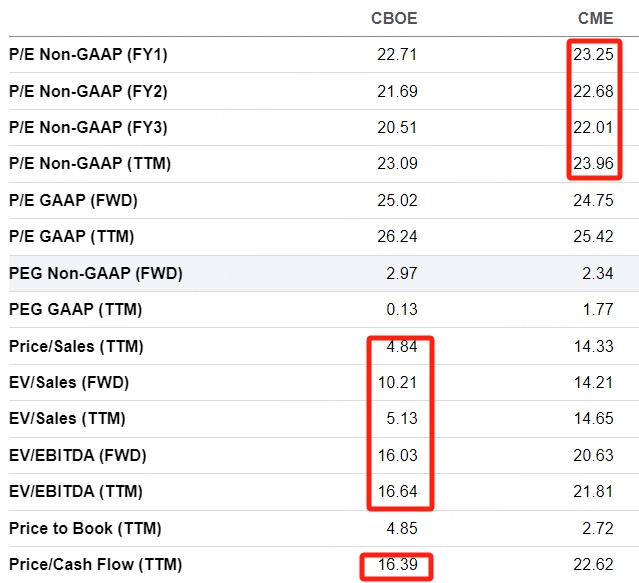This screenshot has width=639, height=583.
Task: Click the CME column header
Action: coord(595,18)
